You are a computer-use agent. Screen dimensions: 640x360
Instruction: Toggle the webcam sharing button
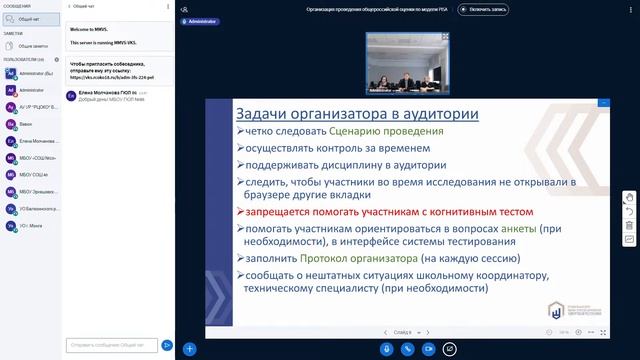[429, 349]
